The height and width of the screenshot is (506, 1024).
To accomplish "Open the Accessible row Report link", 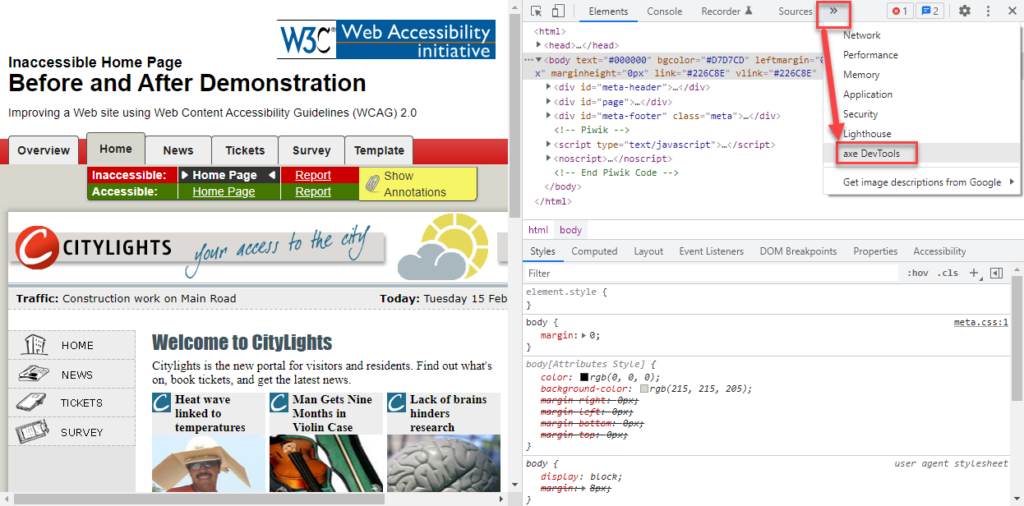I will point(313,192).
